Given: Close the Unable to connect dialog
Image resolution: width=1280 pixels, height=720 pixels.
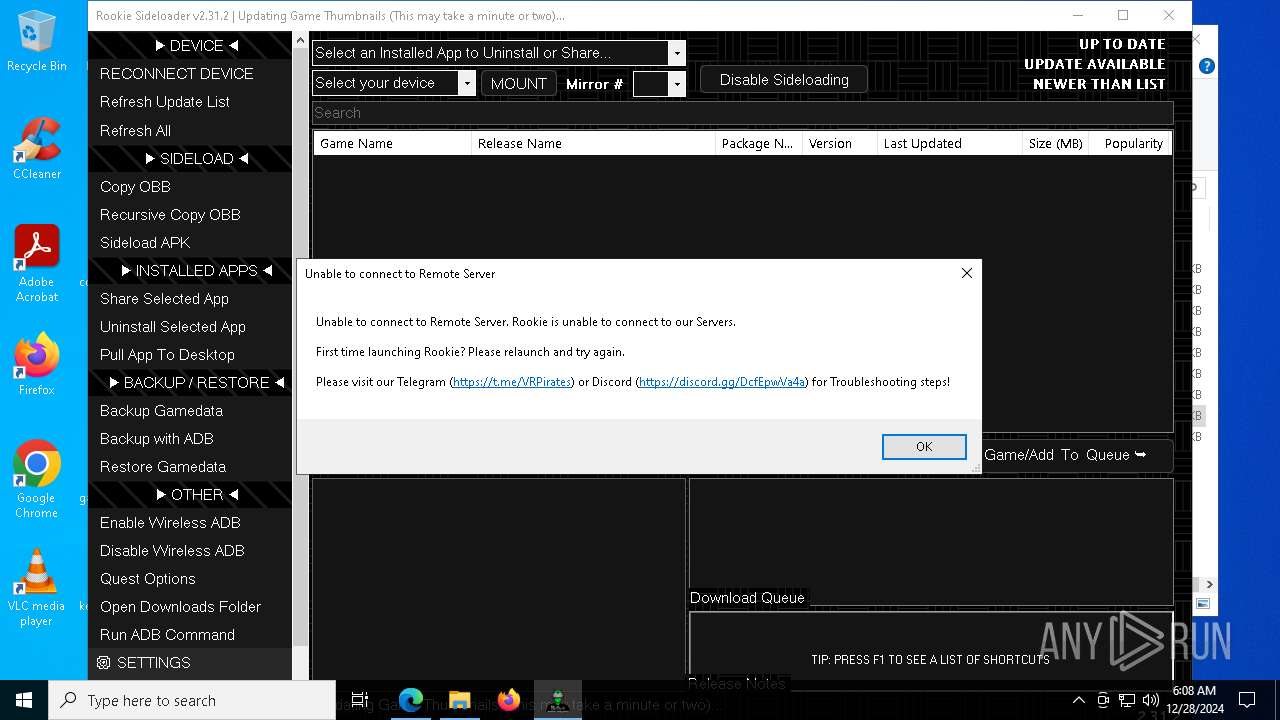Looking at the screenshot, I should 966,273.
